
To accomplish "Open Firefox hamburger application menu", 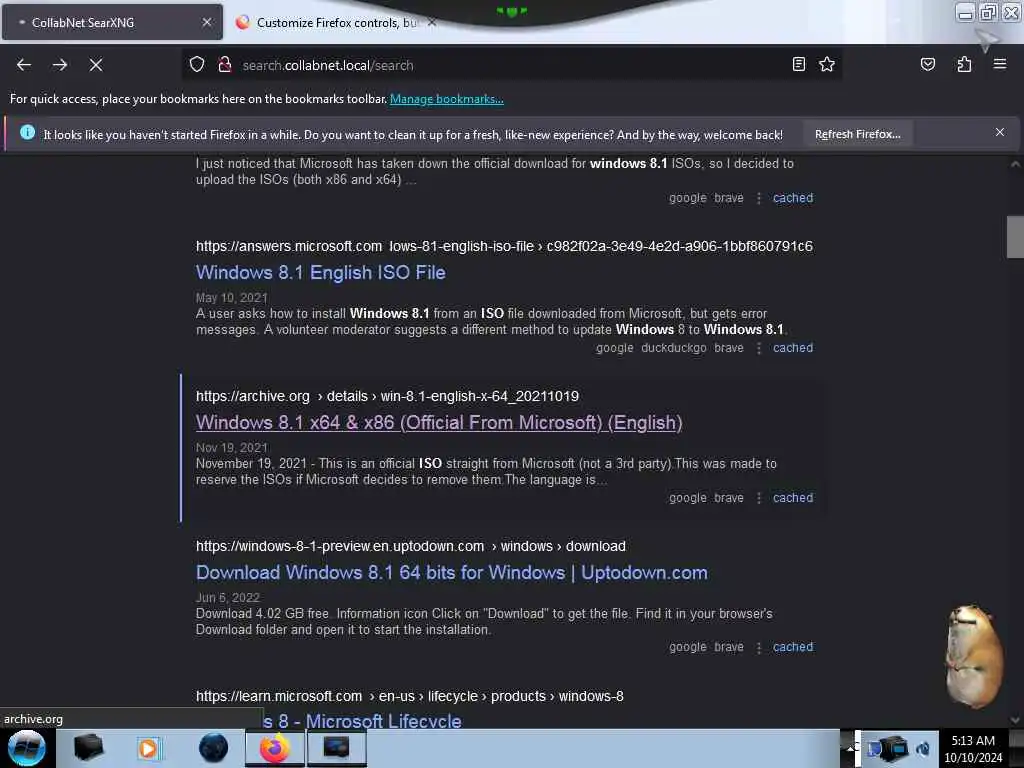I will click(x=1000, y=64).
